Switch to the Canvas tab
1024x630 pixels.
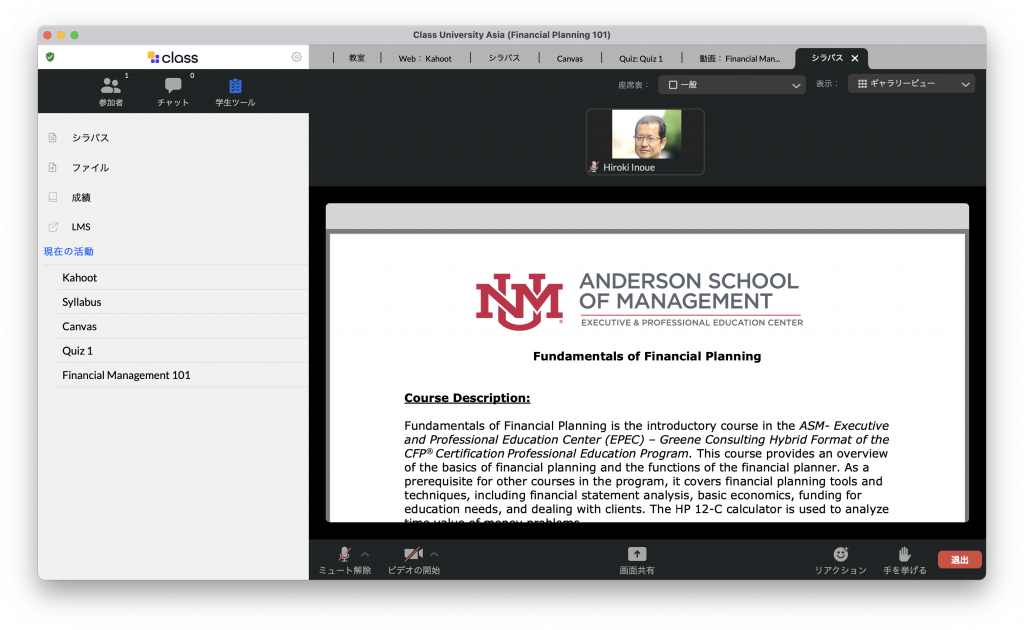(569, 58)
